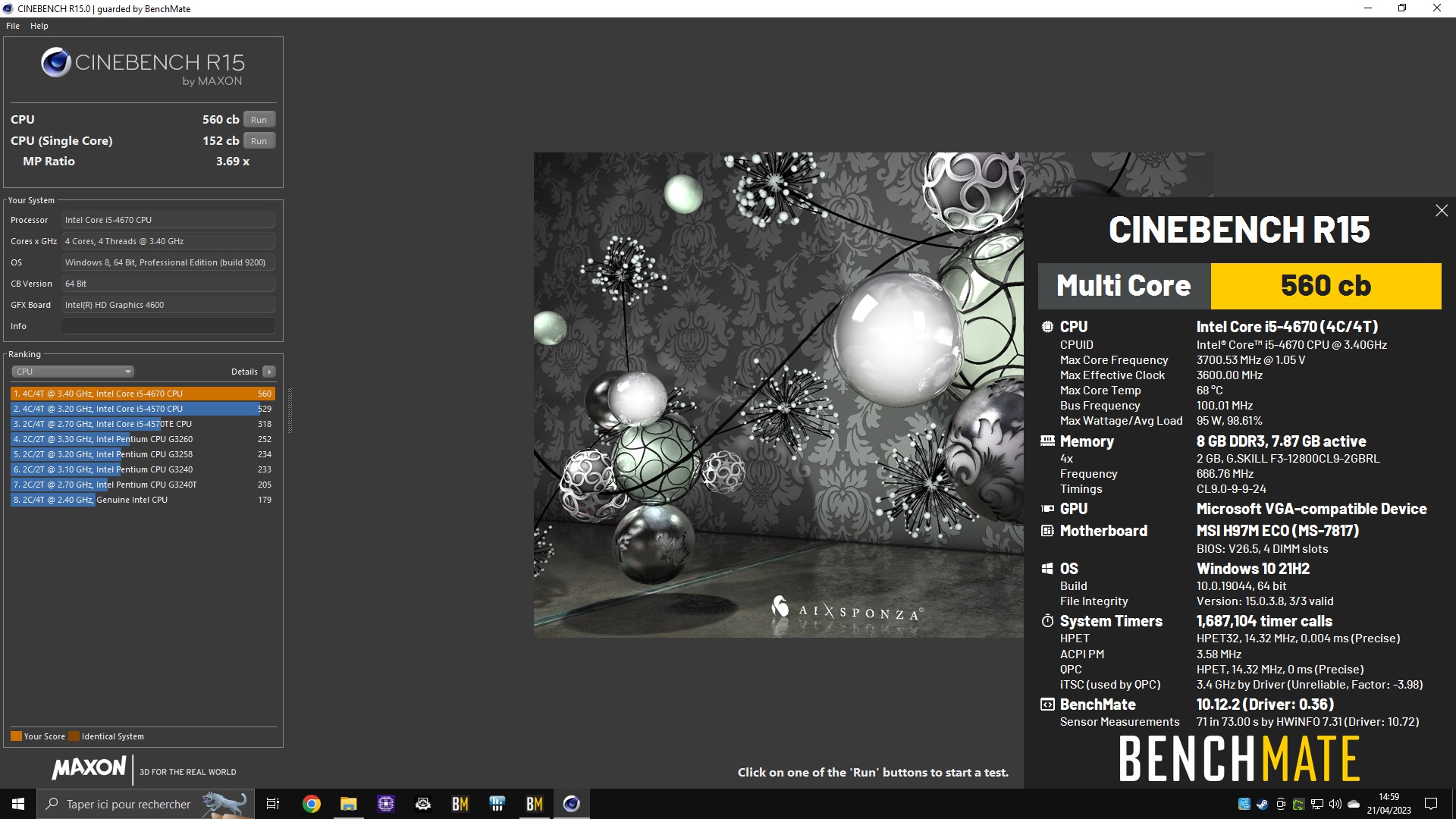This screenshot has width=1456, height=819.
Task: Click the Processor field value
Action: coord(168,220)
